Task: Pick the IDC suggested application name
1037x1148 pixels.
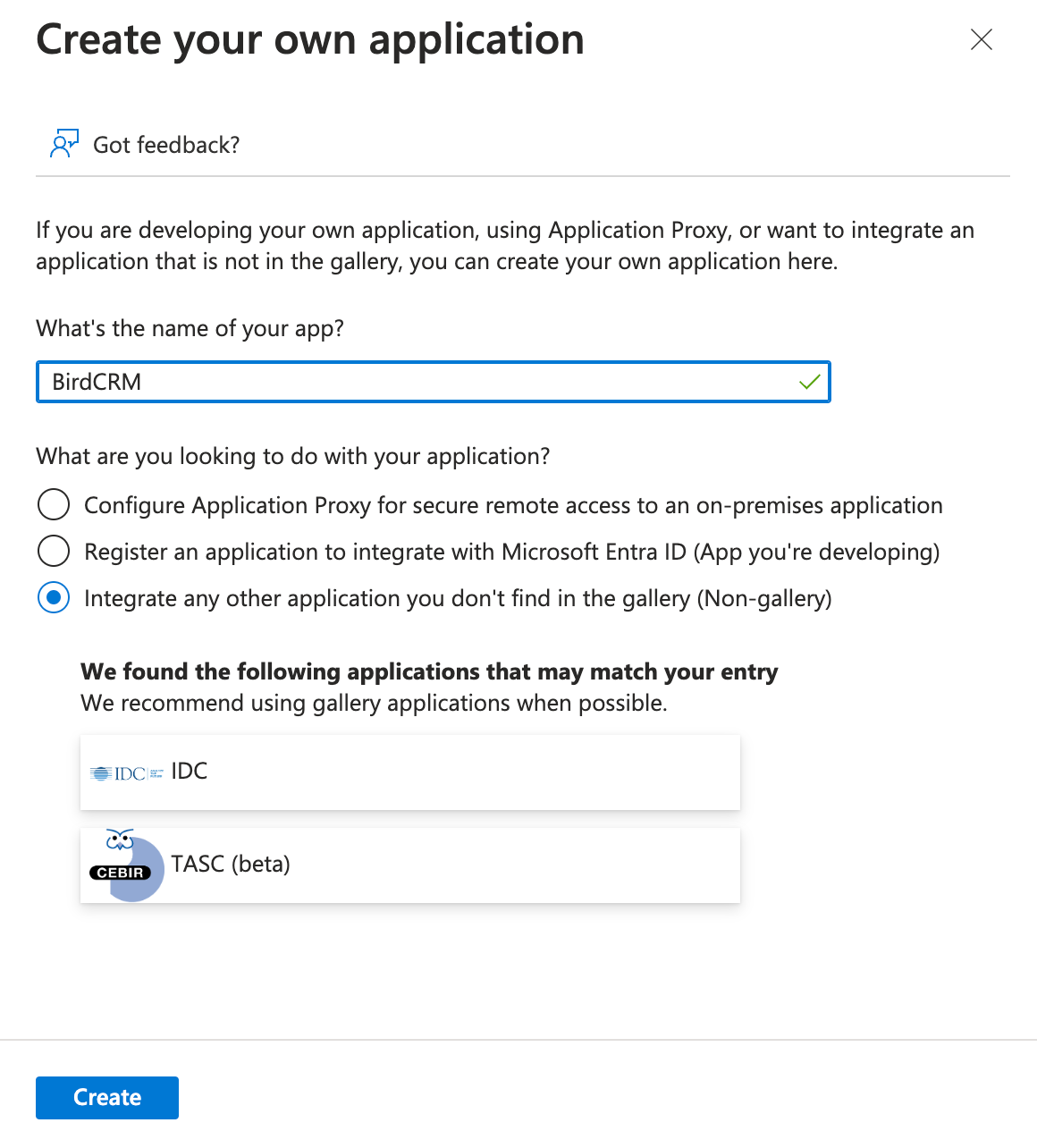Action: click(x=190, y=772)
